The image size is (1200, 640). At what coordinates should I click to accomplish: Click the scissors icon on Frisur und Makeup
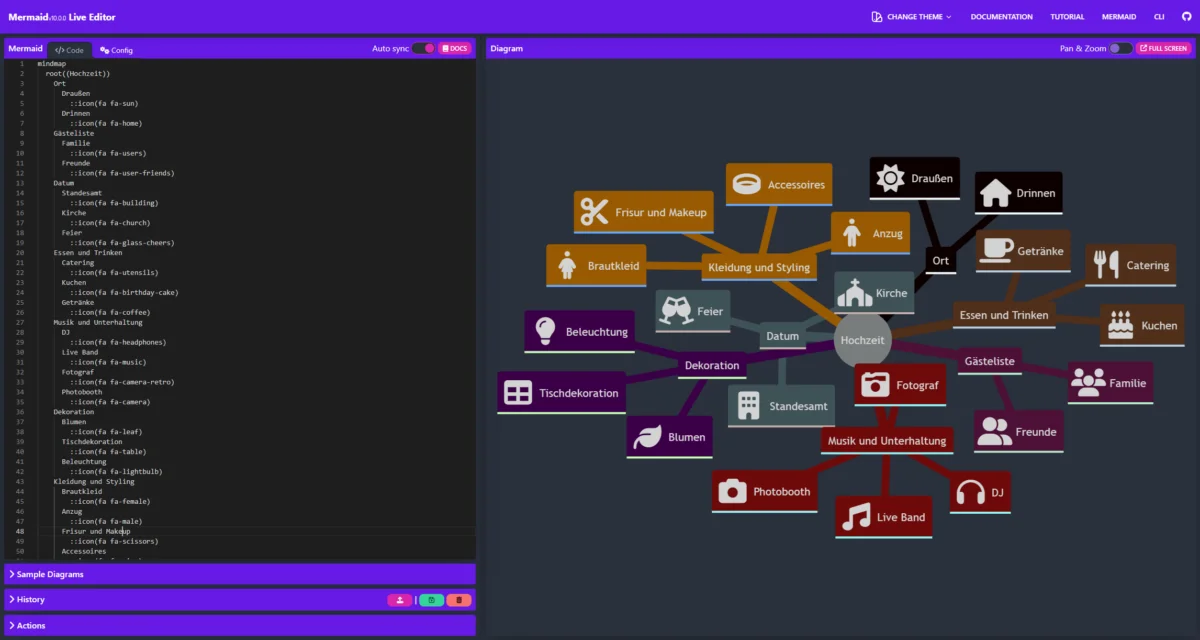pyautogui.click(x=594, y=212)
